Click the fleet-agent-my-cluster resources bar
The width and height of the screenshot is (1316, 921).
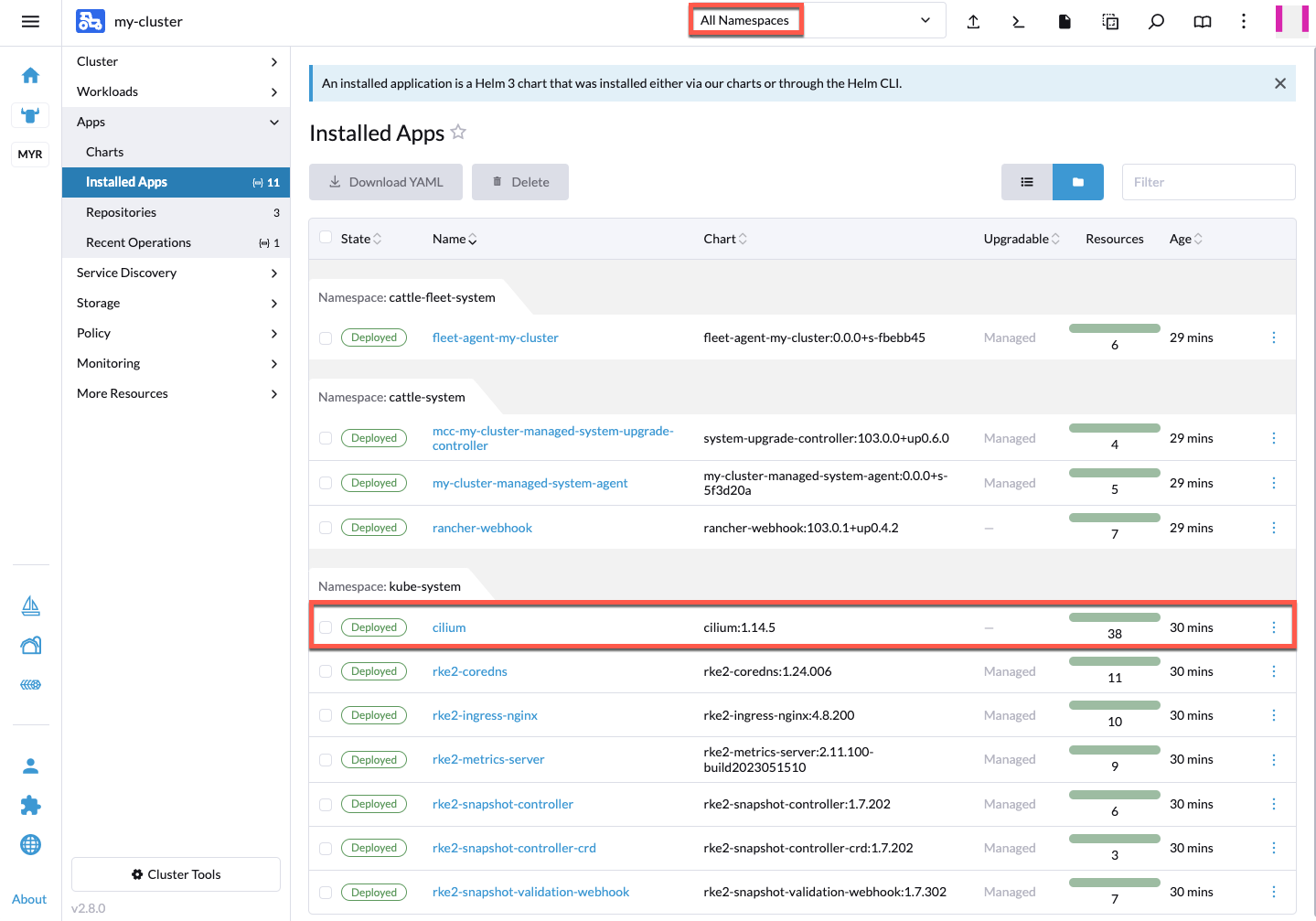pyautogui.click(x=1115, y=328)
